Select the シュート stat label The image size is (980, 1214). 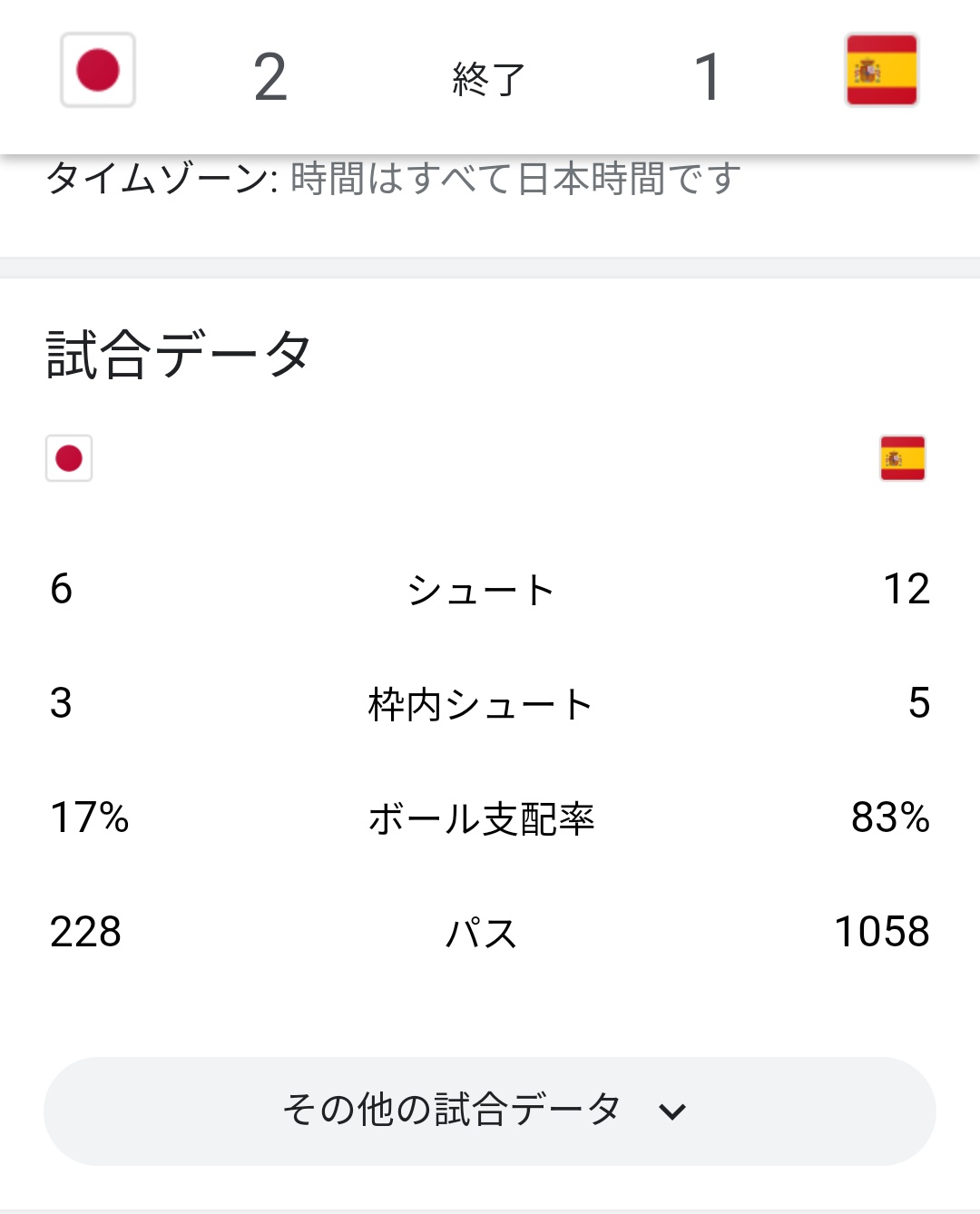481,591
